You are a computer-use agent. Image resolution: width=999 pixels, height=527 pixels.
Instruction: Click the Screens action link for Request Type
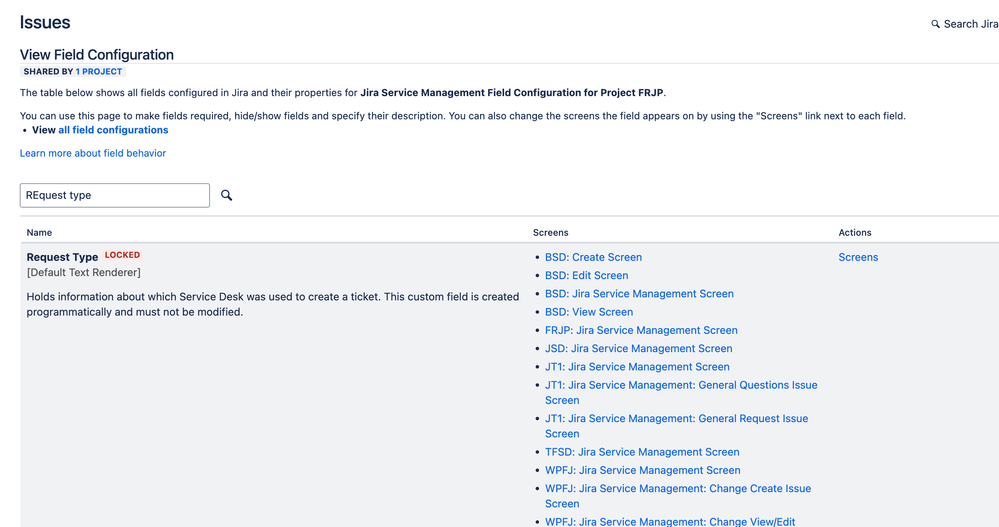click(858, 257)
